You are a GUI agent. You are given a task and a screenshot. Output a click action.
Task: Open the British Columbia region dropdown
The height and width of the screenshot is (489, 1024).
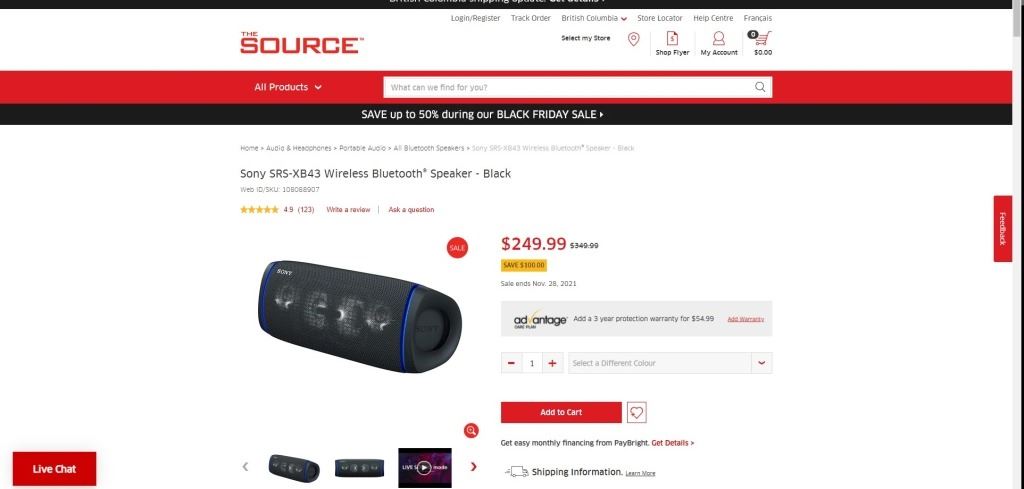coord(594,18)
